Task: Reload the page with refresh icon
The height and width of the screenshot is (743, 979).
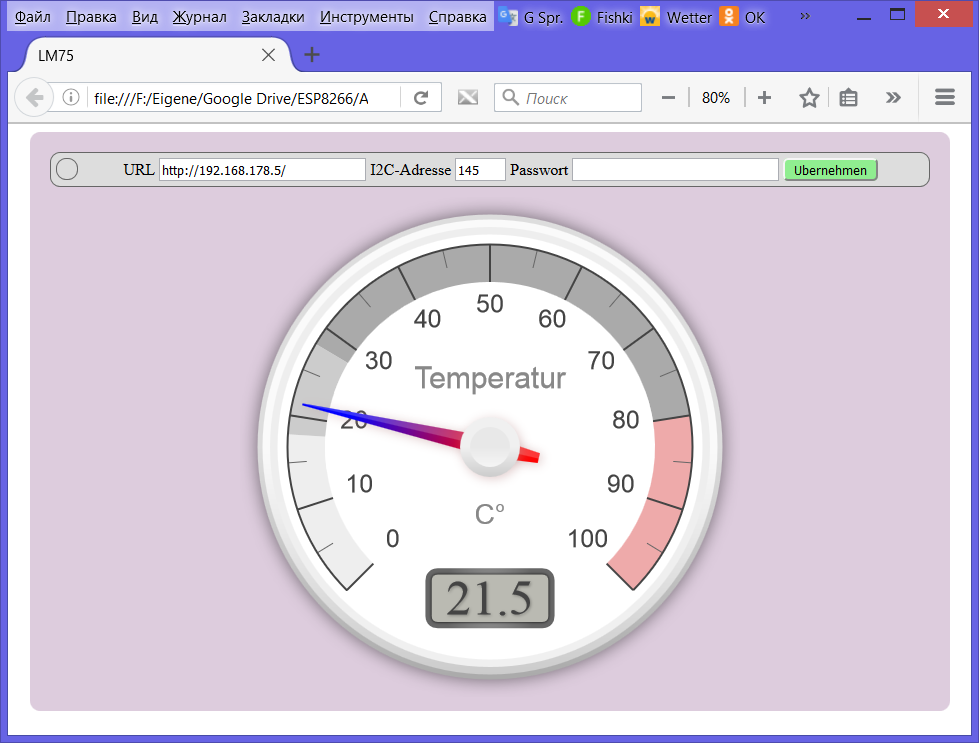Action: click(x=421, y=98)
